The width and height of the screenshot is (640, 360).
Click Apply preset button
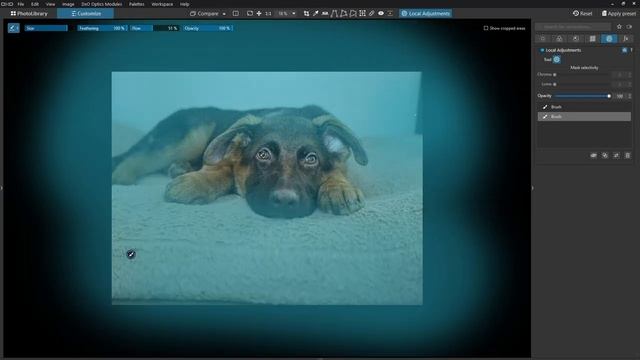tap(618, 13)
